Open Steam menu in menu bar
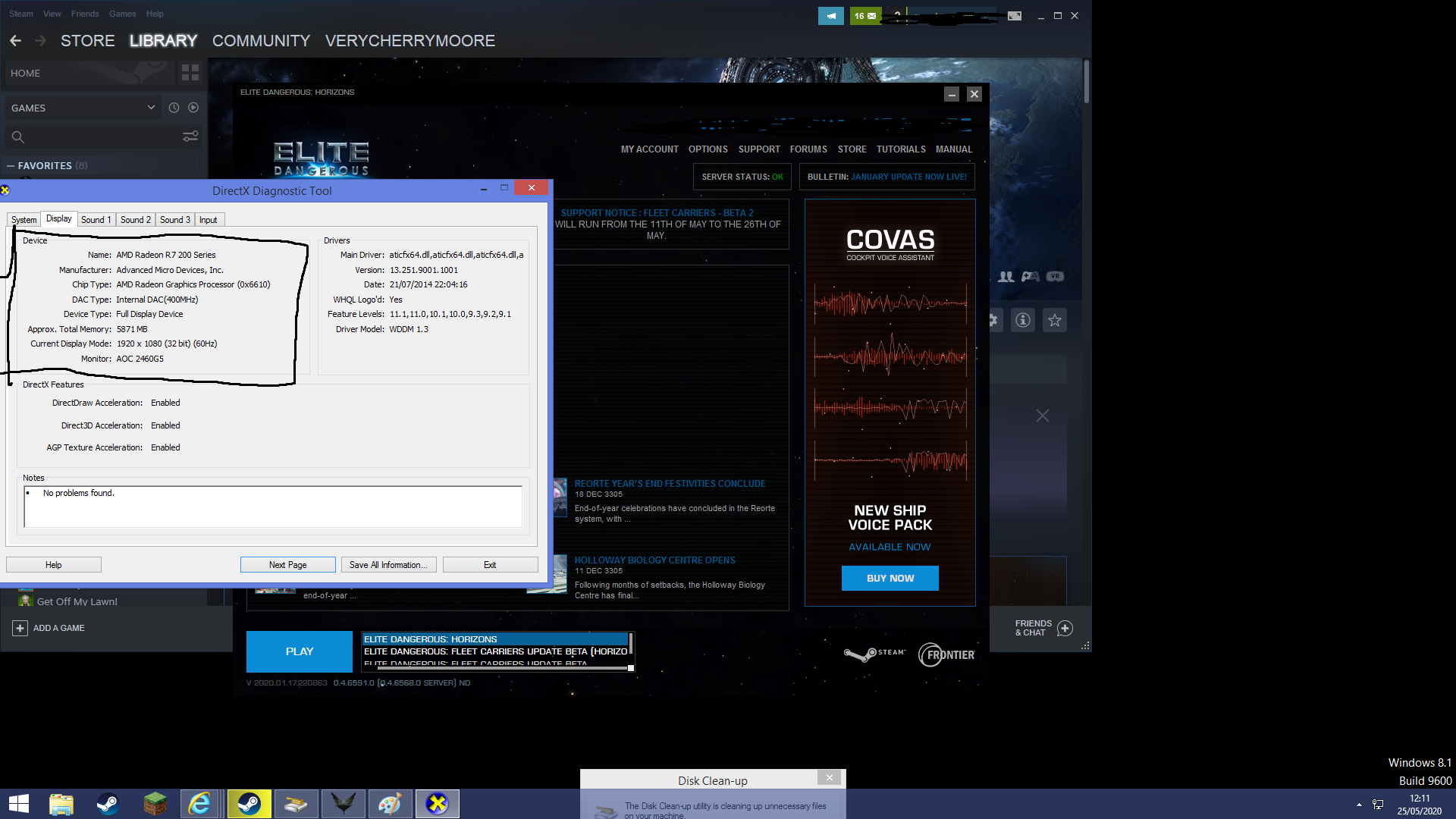 21,14
